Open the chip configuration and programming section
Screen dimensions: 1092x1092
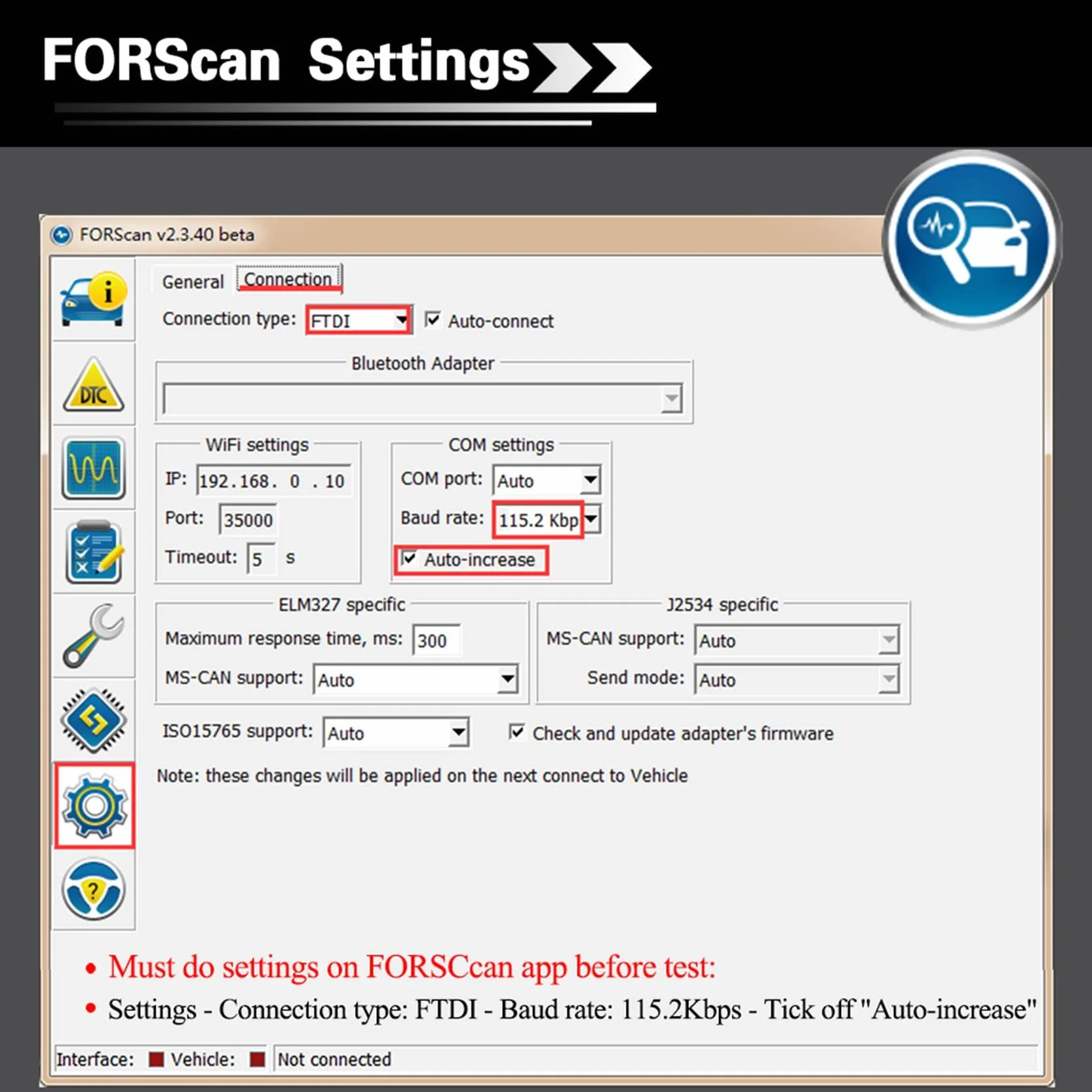click(94, 720)
